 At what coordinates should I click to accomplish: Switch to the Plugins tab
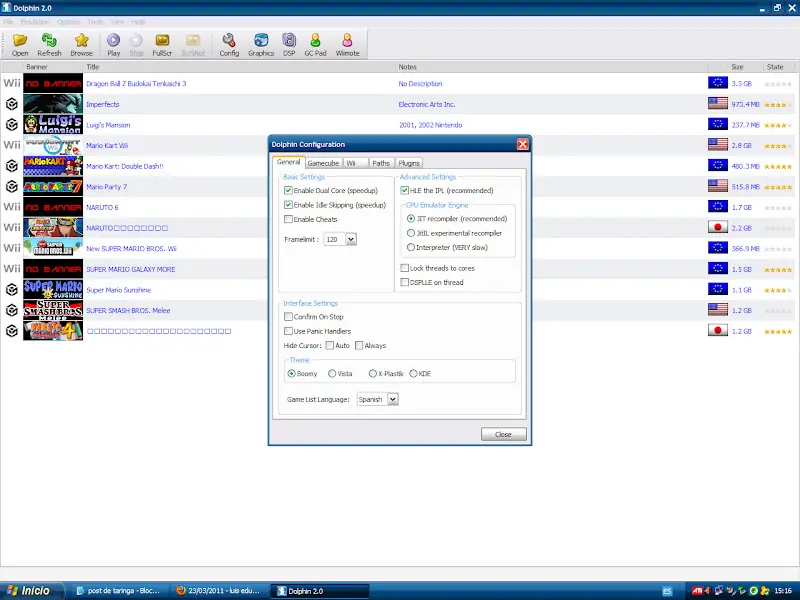click(409, 163)
